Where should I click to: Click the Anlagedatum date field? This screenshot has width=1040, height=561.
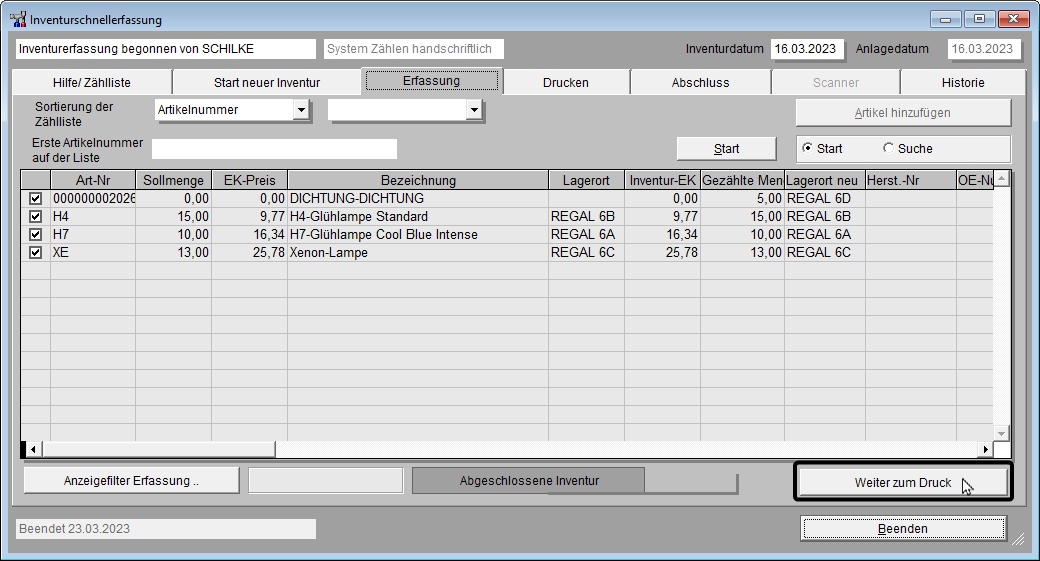[984, 48]
